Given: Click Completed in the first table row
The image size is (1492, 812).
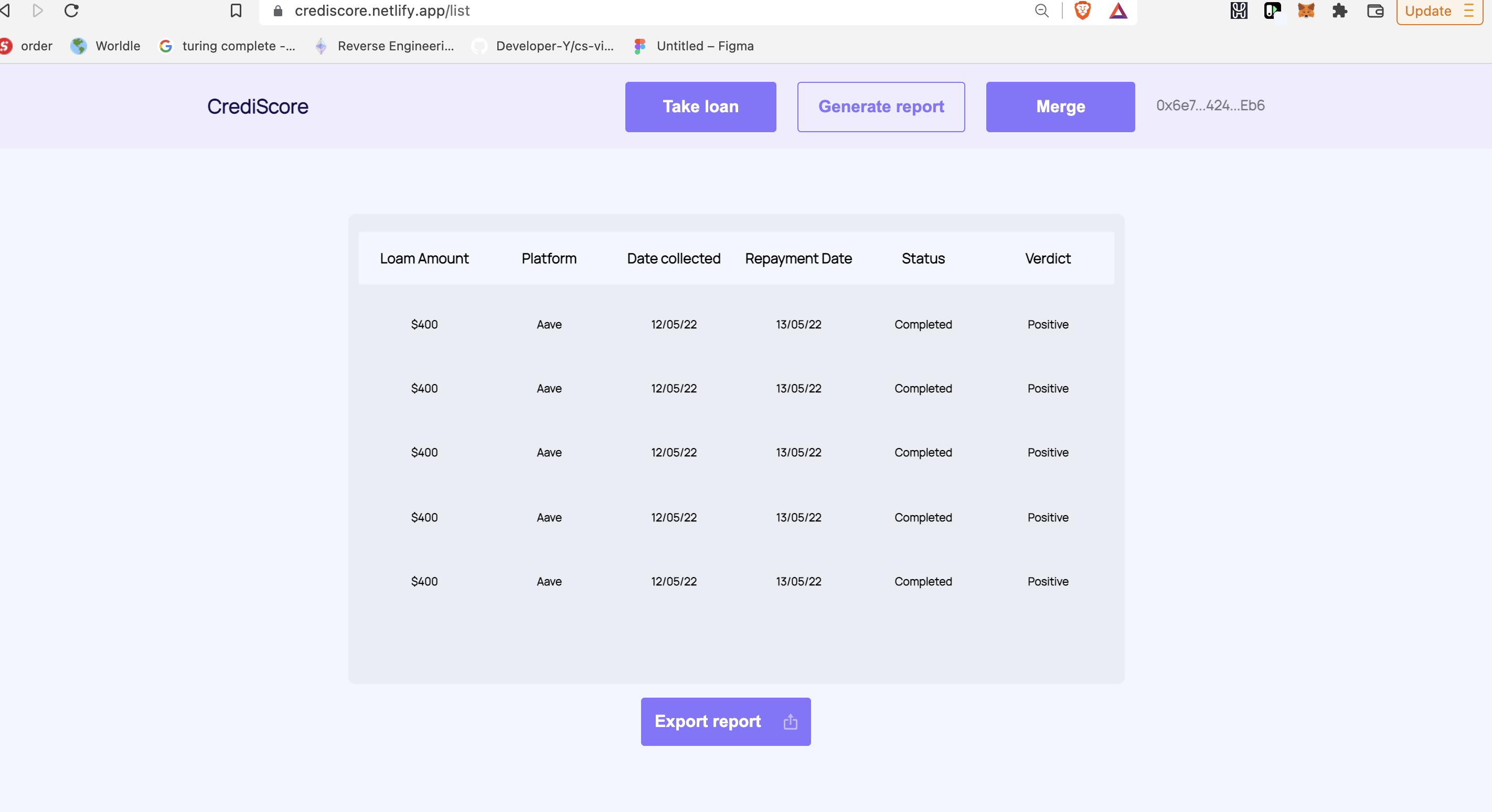Looking at the screenshot, I should 923,324.
